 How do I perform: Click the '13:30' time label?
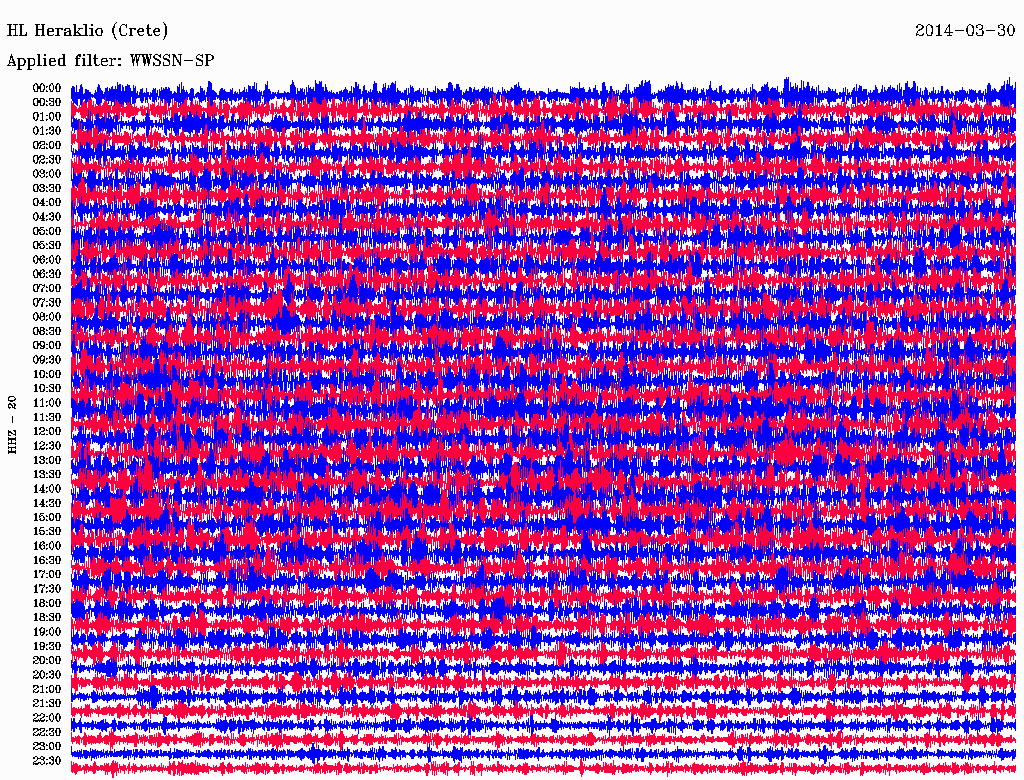pos(47,474)
